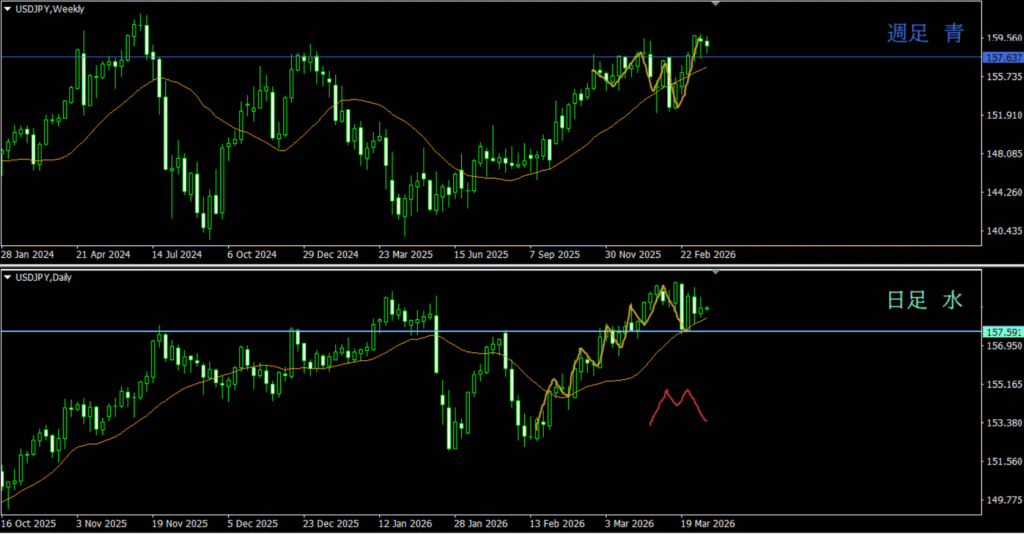
Task: Click the 149.775 price level on Daily scale
Action: (1003, 500)
